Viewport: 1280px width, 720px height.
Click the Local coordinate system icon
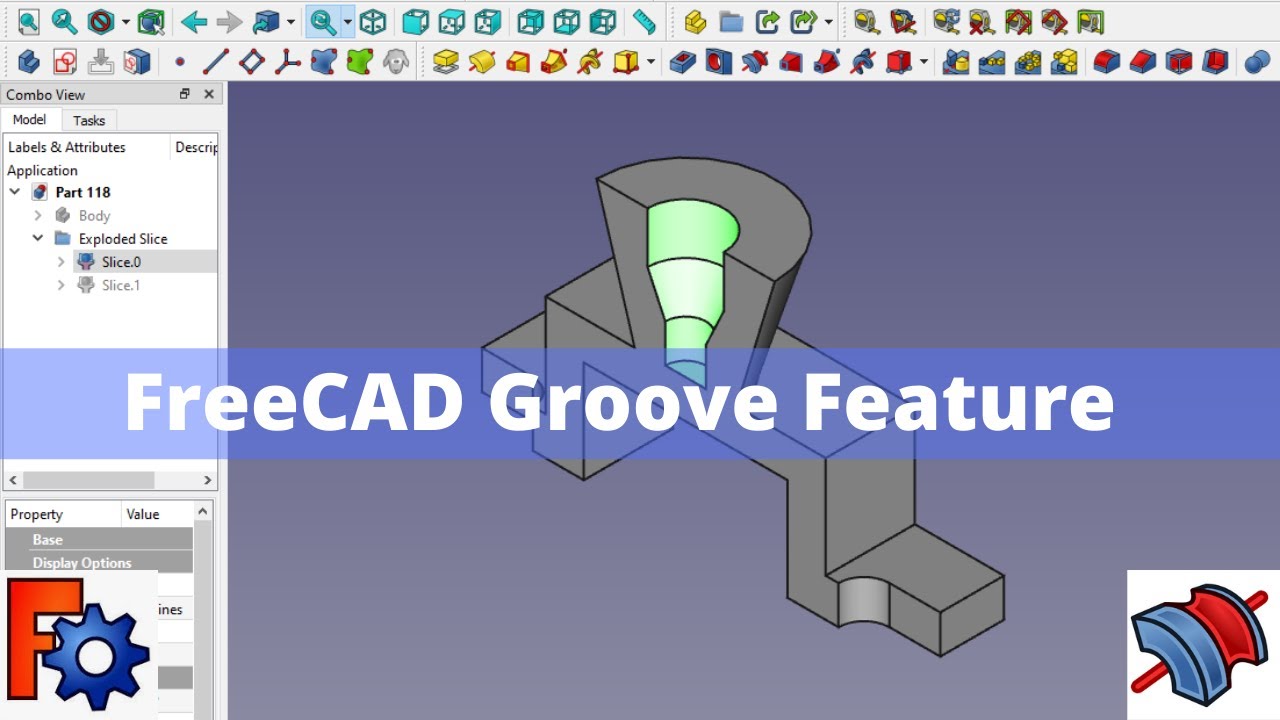click(288, 62)
